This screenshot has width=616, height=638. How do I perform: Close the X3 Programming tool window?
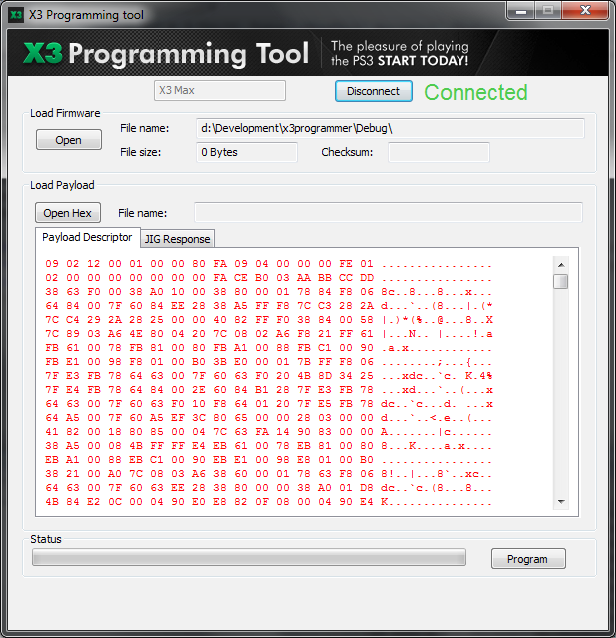point(585,11)
